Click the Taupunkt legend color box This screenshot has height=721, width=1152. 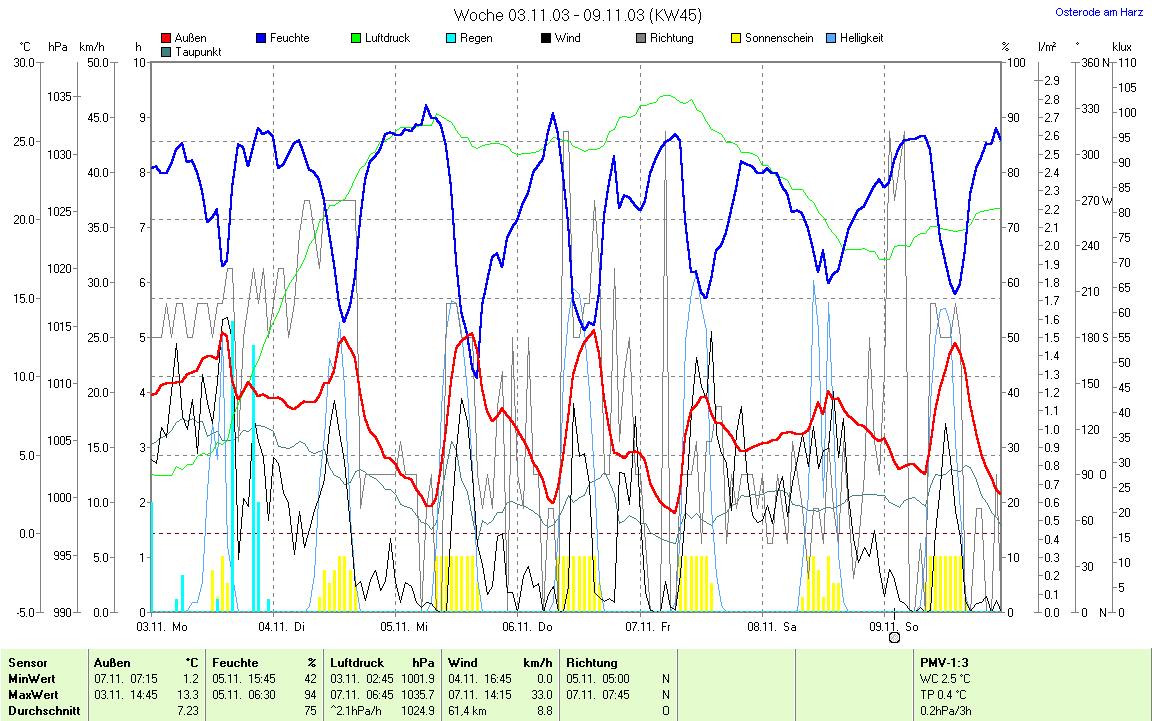click(166, 52)
